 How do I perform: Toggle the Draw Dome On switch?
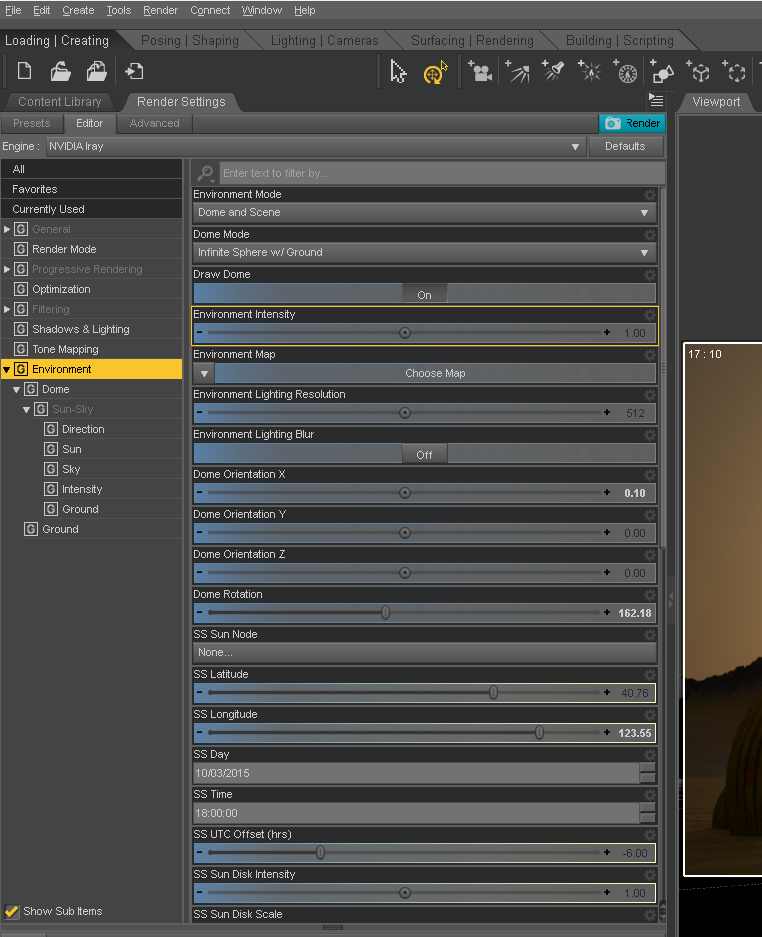point(424,294)
